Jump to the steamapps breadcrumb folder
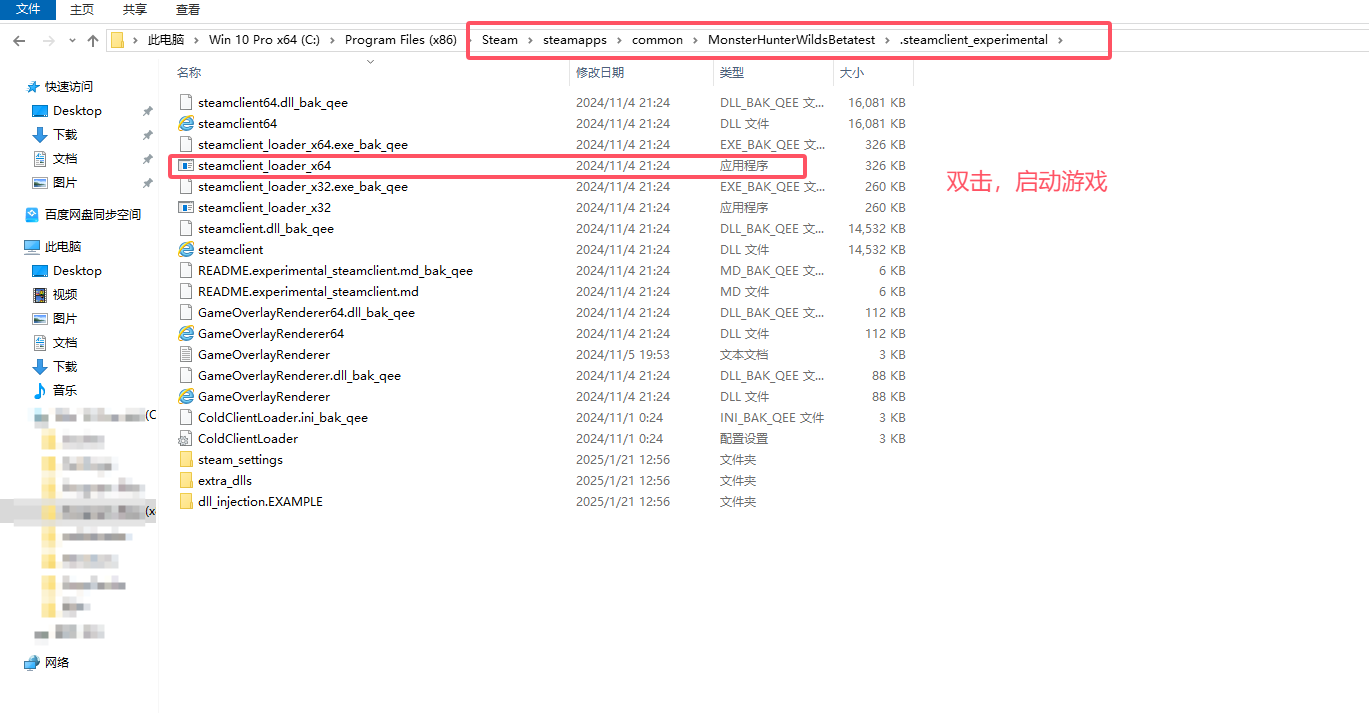1369x713 pixels. tap(575, 40)
